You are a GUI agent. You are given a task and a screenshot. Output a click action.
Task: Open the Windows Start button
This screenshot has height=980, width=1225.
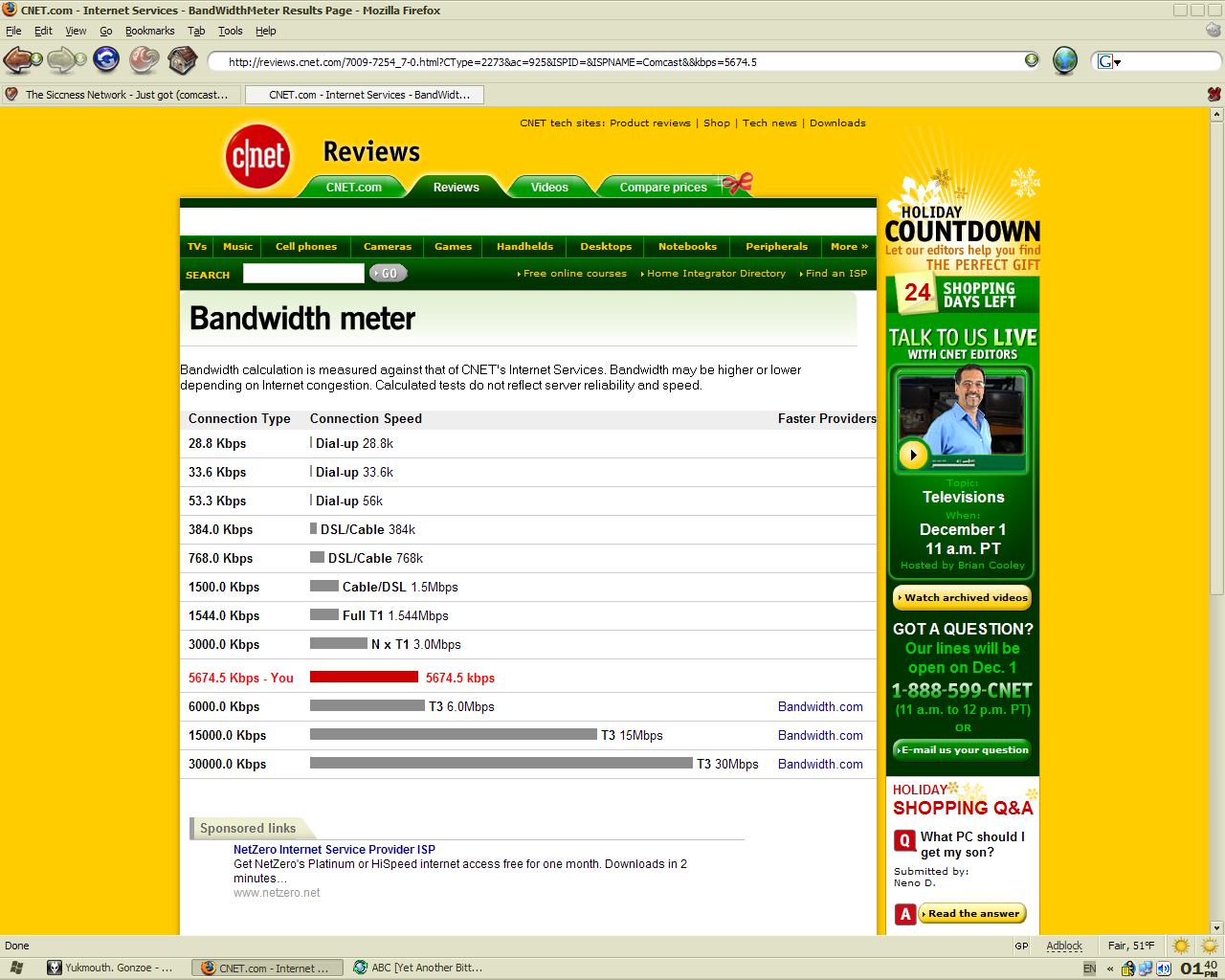17,968
